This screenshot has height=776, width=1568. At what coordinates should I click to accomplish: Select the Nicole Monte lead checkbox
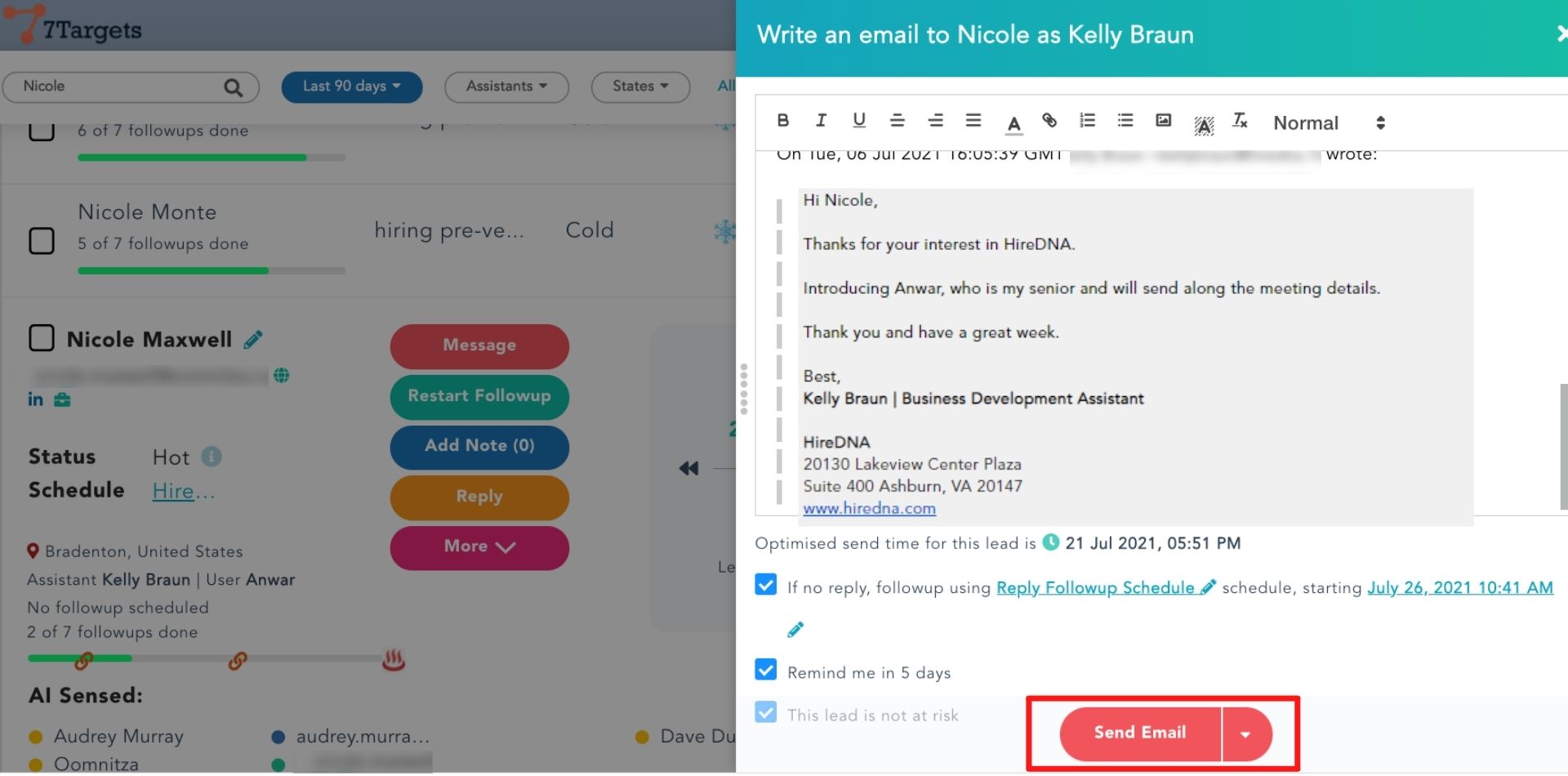tap(42, 241)
